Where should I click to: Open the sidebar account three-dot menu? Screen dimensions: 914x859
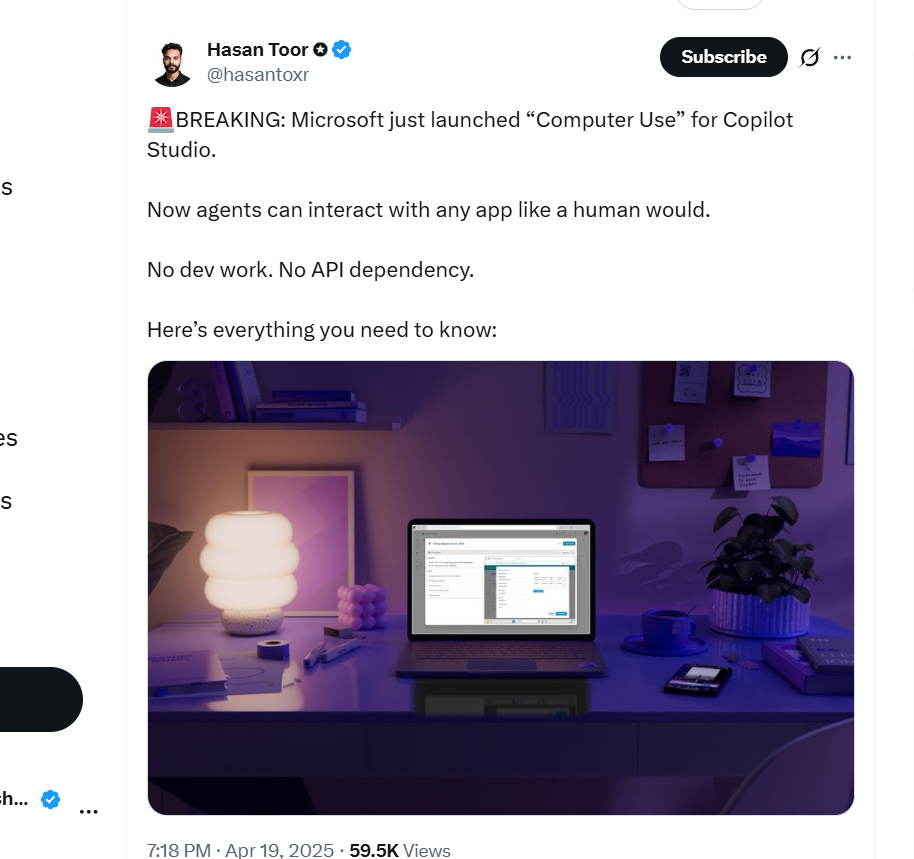89,811
